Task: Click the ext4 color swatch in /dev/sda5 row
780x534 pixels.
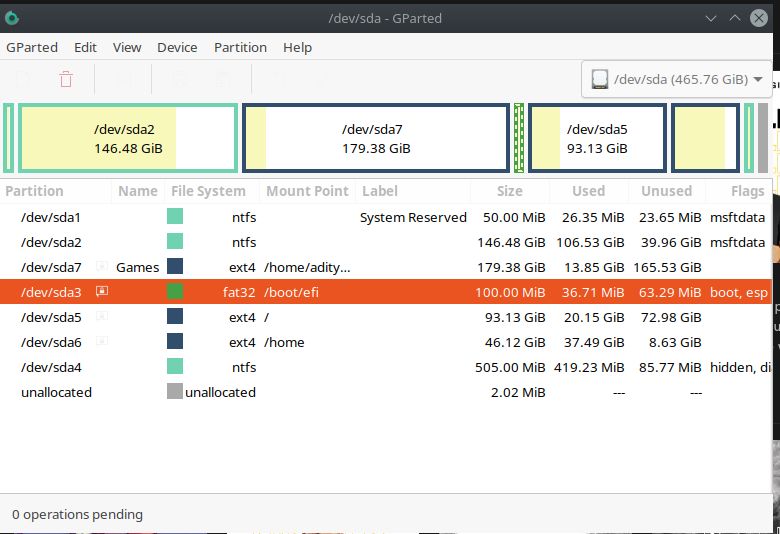Action: coord(175,316)
